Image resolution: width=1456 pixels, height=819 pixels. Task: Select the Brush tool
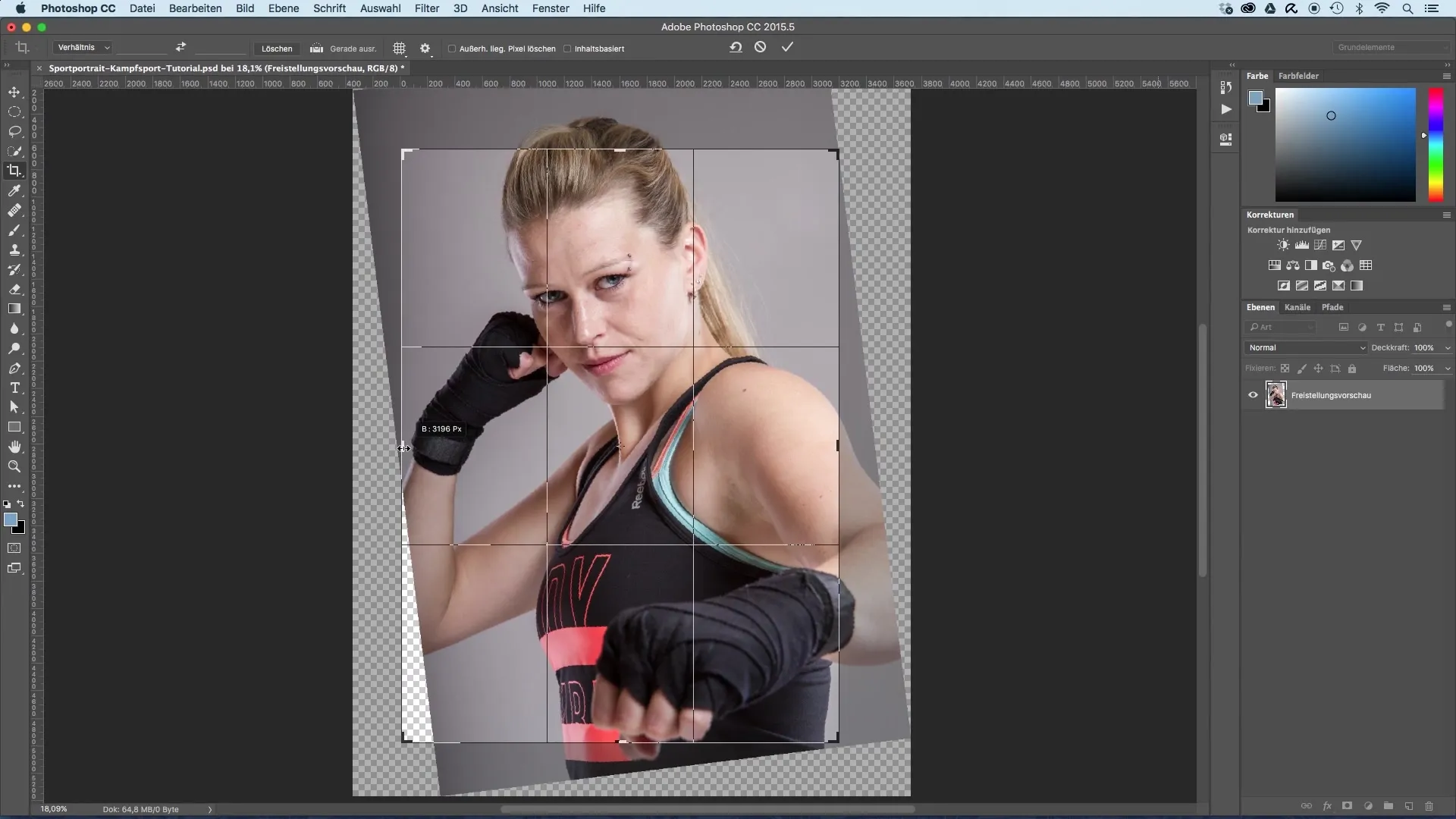(14, 230)
